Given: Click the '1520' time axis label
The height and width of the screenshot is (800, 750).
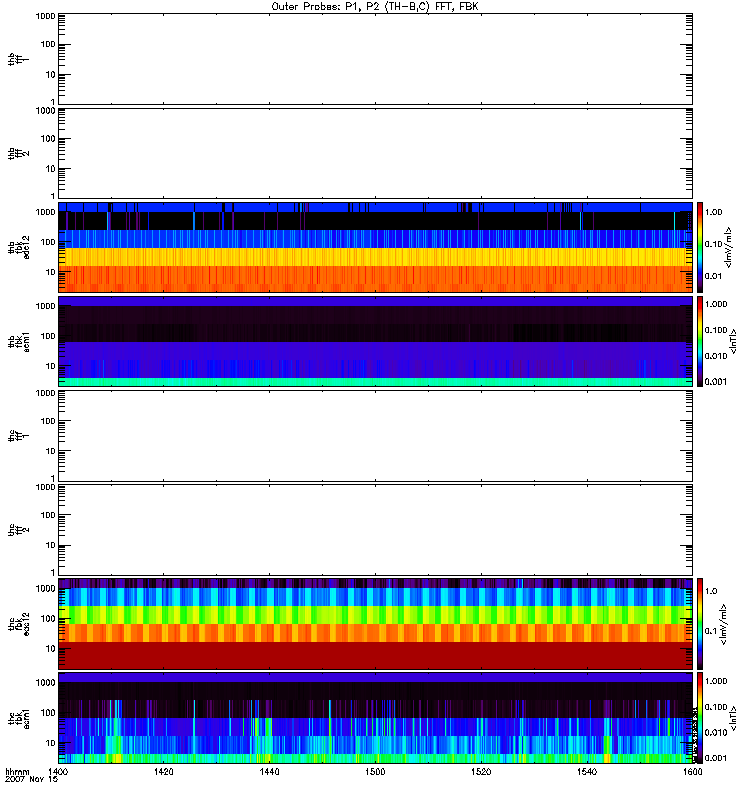Looking at the screenshot, I should tap(481, 771).
